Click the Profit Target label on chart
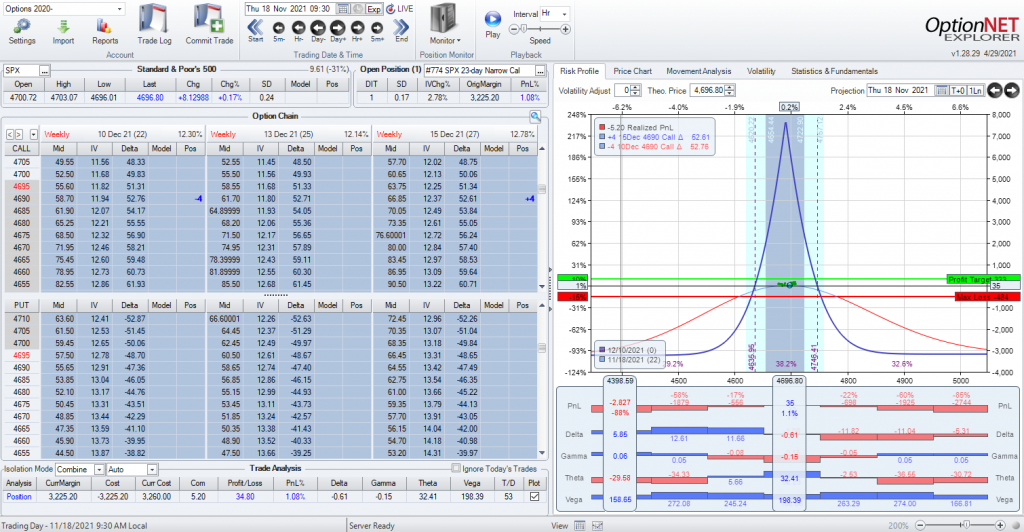1024x532 pixels. click(x=982, y=279)
